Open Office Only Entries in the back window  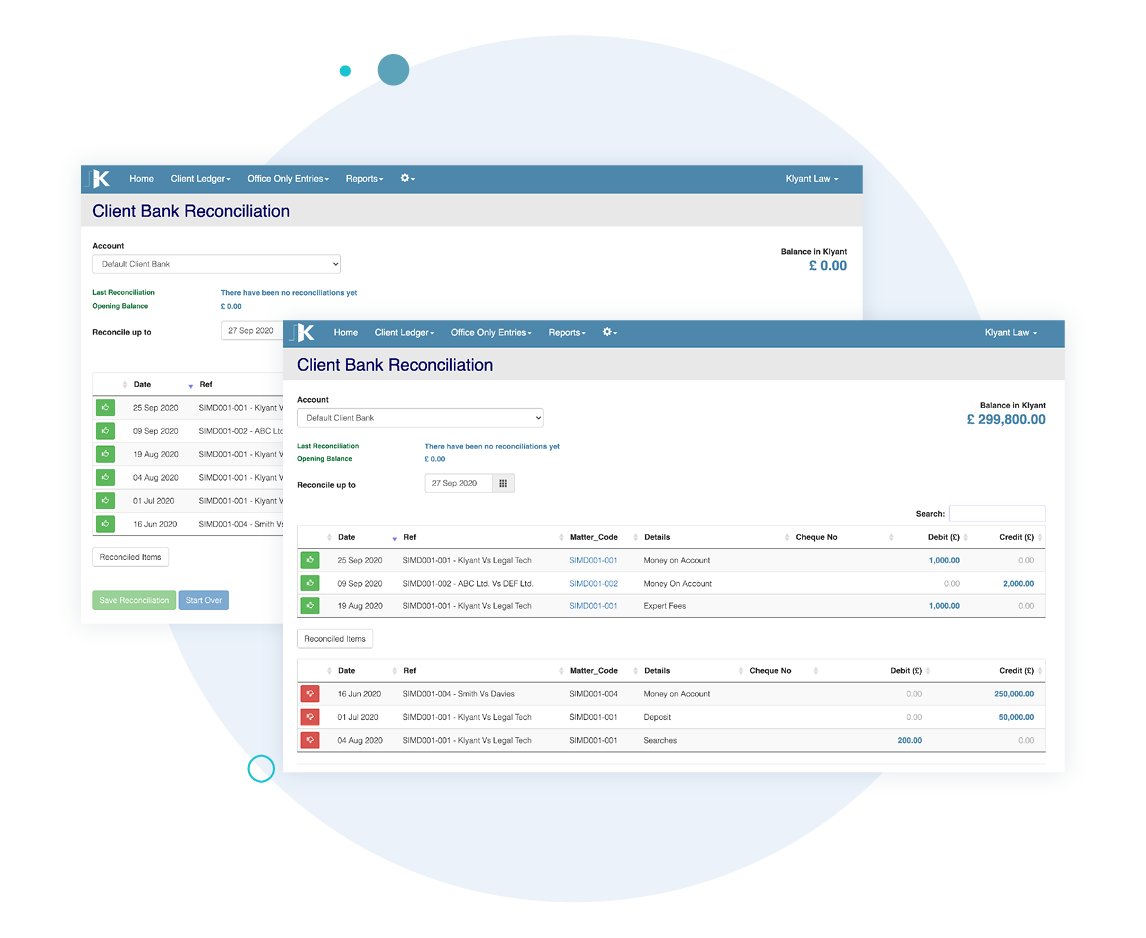tap(288, 179)
